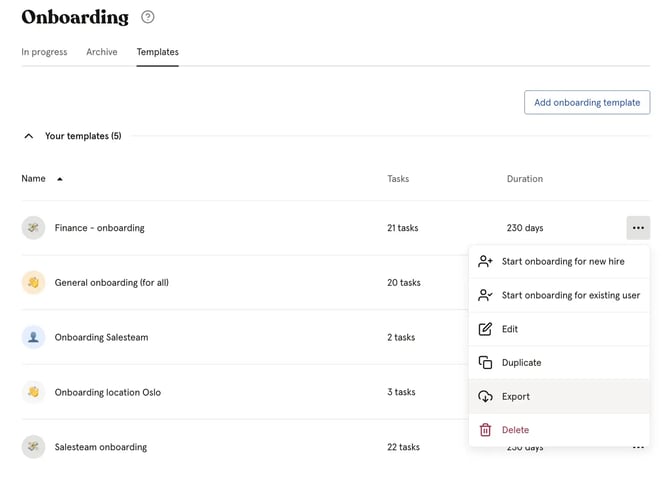
Task: Choose Start onboarding for existing user
Action: 559,295
